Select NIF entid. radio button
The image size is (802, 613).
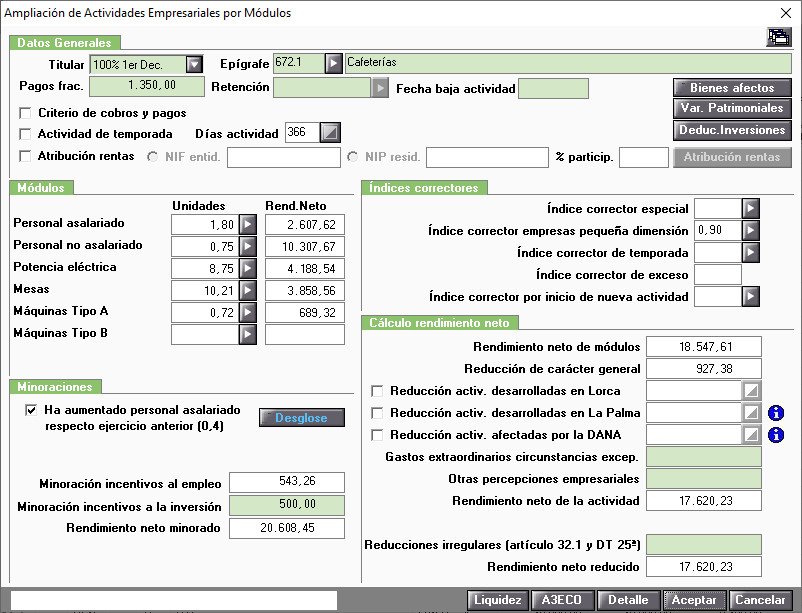152,157
